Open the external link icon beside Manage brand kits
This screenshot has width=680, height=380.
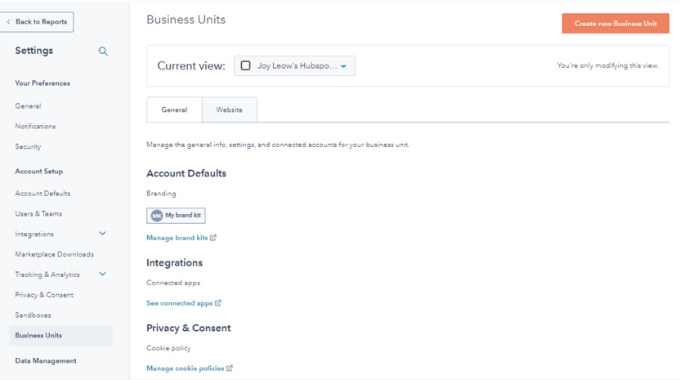213,238
